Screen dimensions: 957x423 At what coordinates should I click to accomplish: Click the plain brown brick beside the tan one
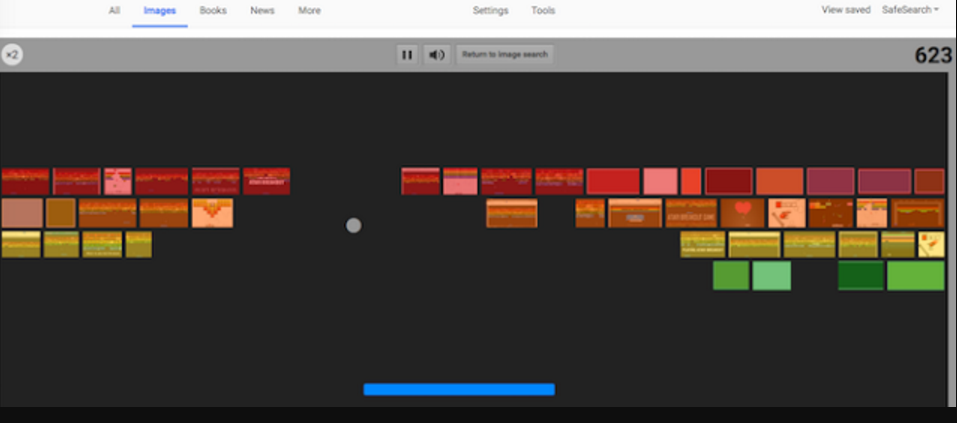pyautogui.click(x=60, y=213)
